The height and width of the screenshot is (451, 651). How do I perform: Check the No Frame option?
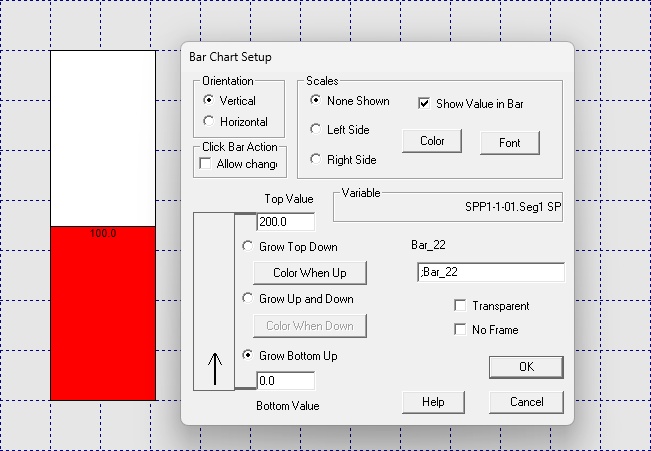click(460, 329)
